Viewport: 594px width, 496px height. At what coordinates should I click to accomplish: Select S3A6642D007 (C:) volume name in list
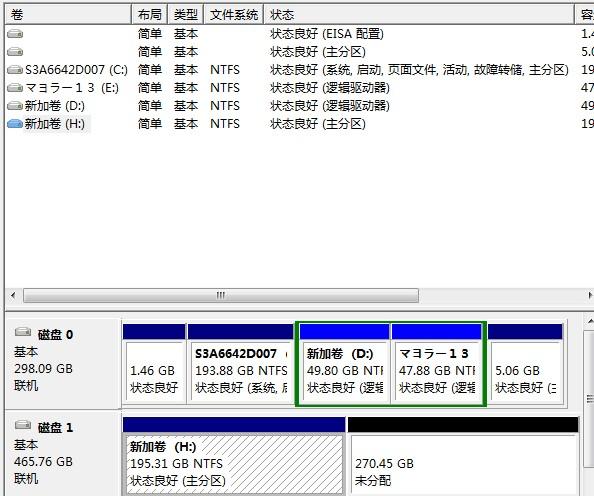pyautogui.click(x=76, y=70)
